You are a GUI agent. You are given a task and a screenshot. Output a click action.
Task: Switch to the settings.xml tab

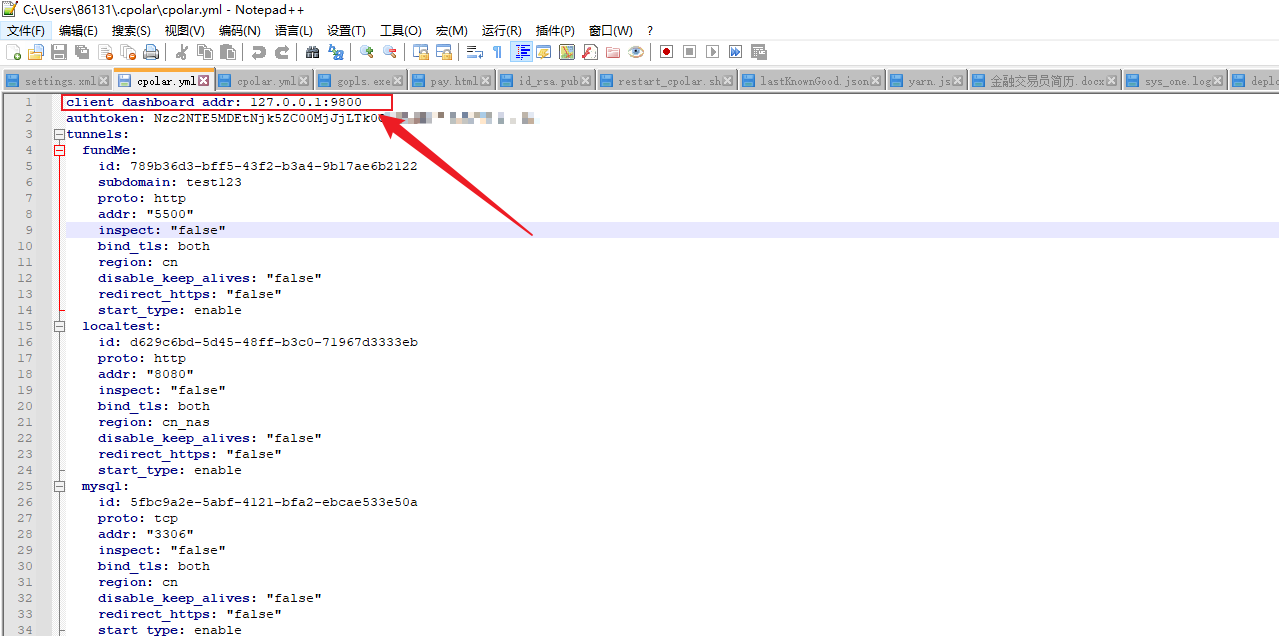(56, 81)
